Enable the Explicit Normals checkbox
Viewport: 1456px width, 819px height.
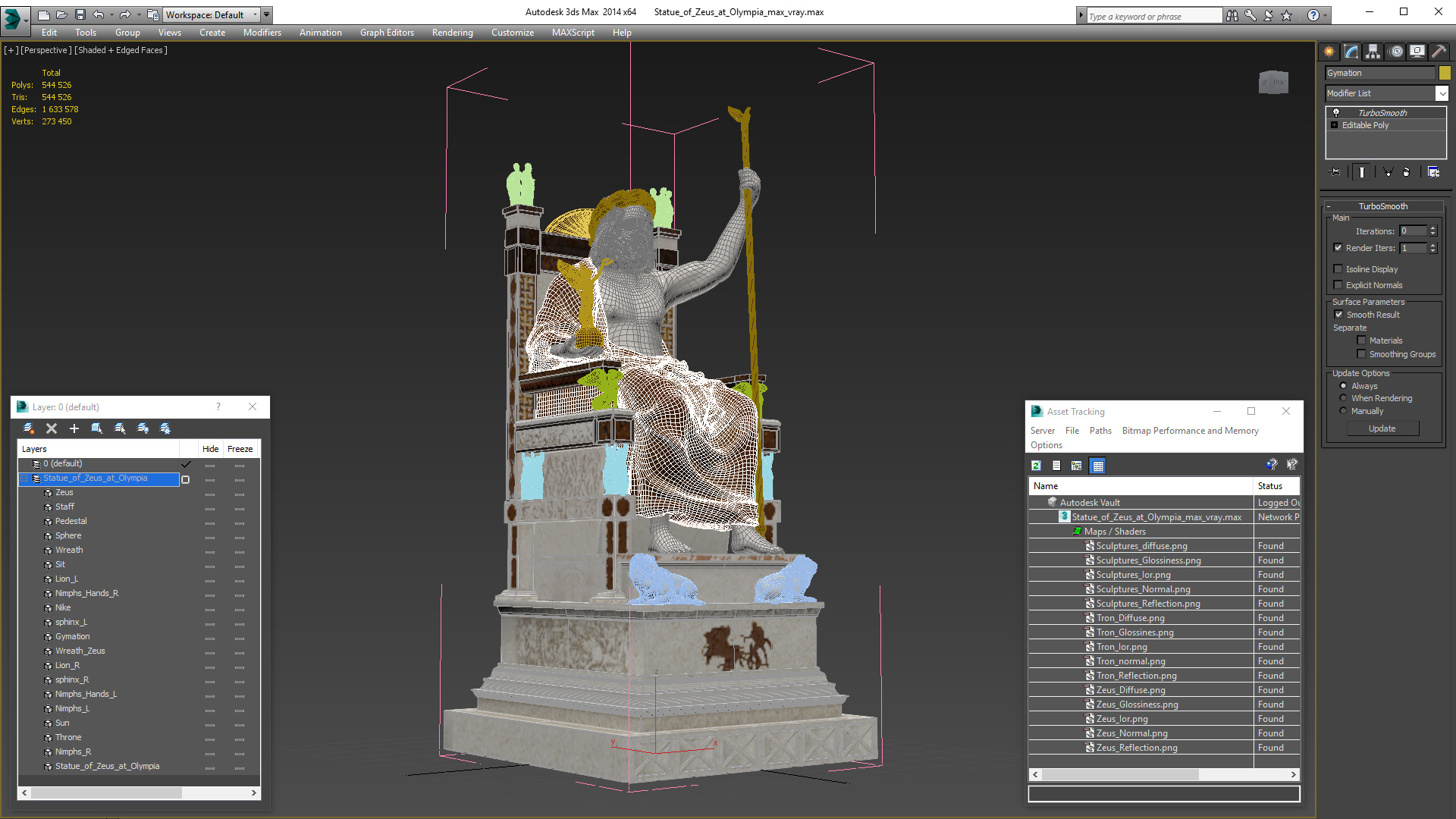pyautogui.click(x=1338, y=285)
